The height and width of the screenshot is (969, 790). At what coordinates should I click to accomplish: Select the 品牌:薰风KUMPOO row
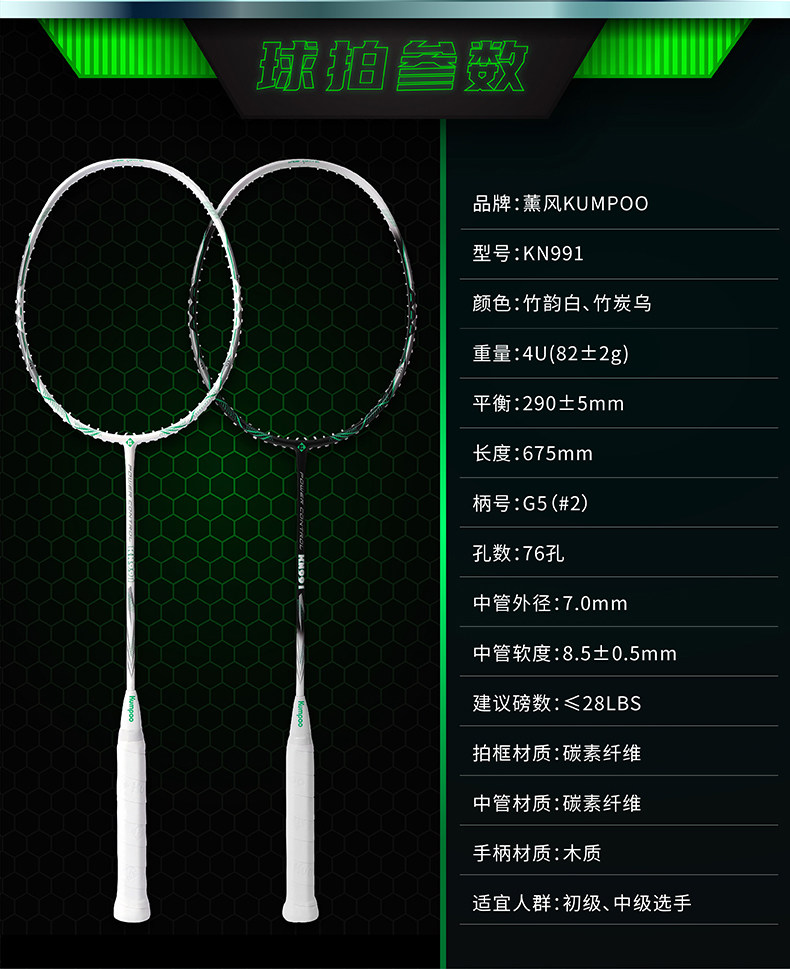619,203
